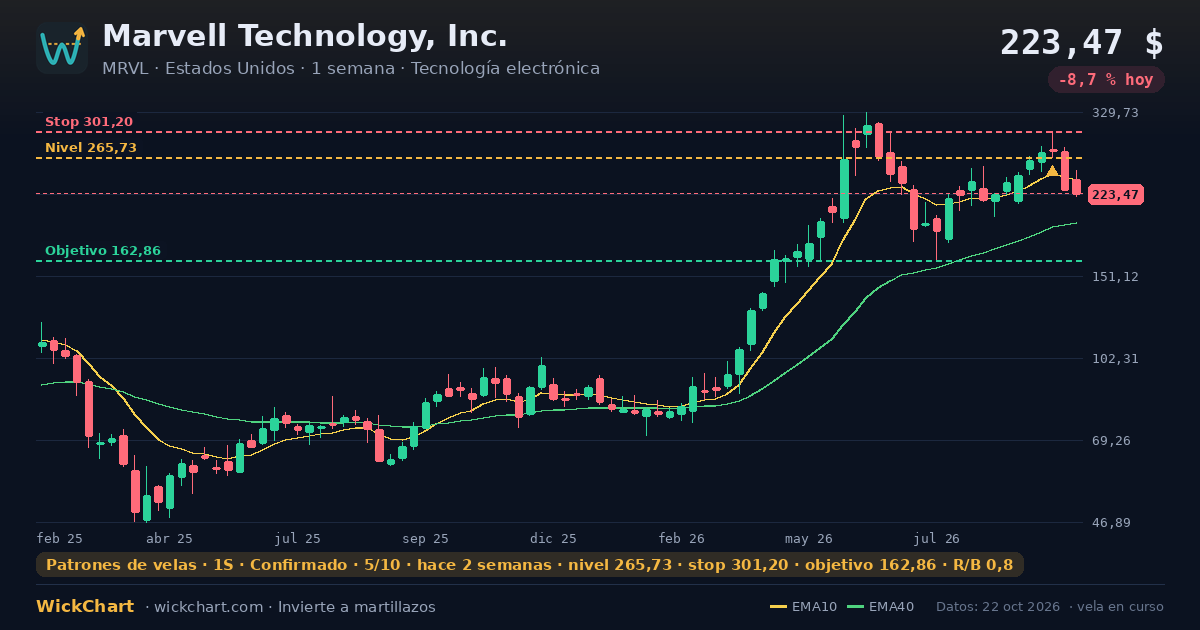This screenshot has height=630, width=1200.
Task: Click the feb 25 date axis label
Action: (x=60, y=538)
